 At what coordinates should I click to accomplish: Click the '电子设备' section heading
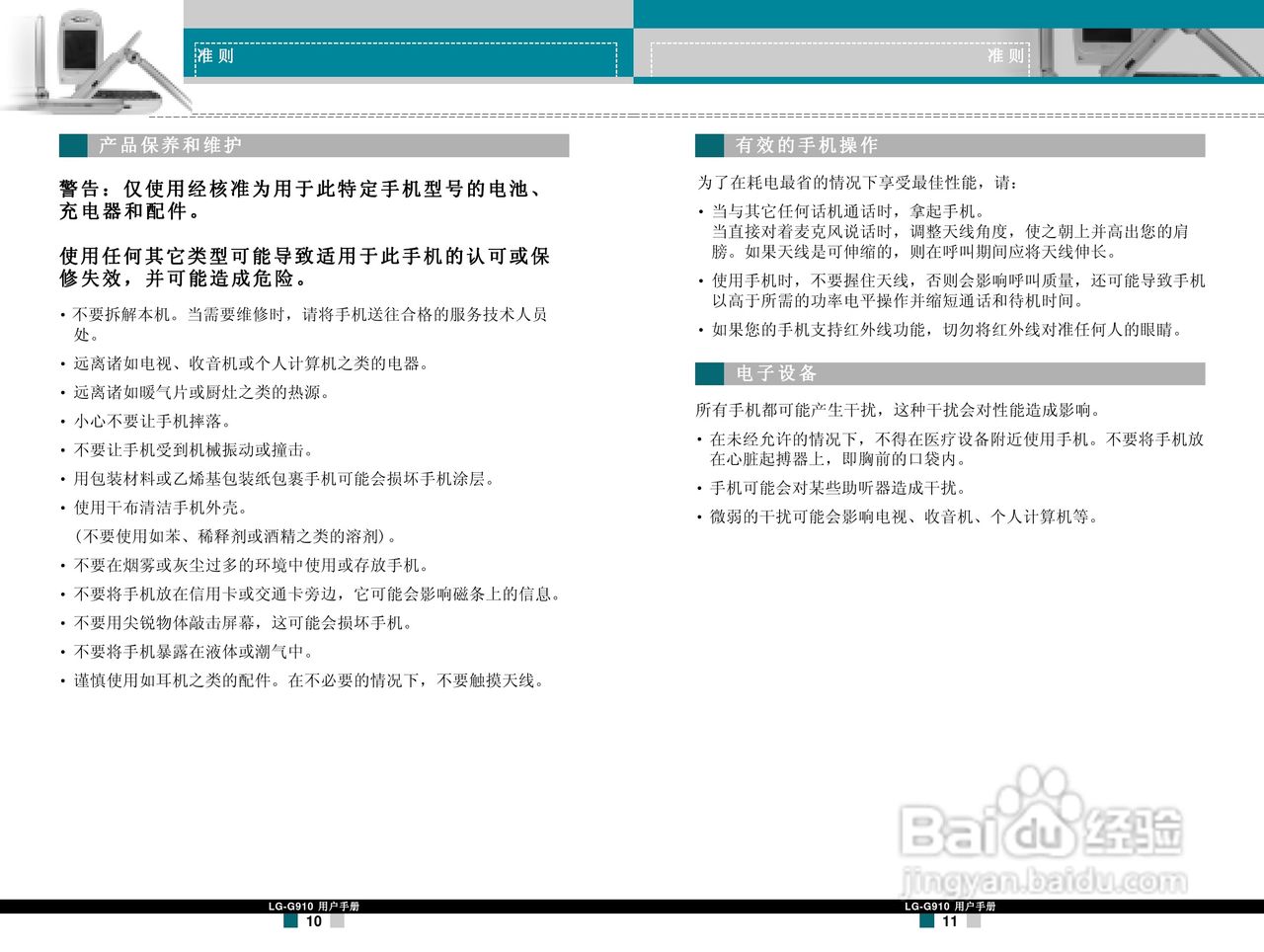(x=777, y=373)
